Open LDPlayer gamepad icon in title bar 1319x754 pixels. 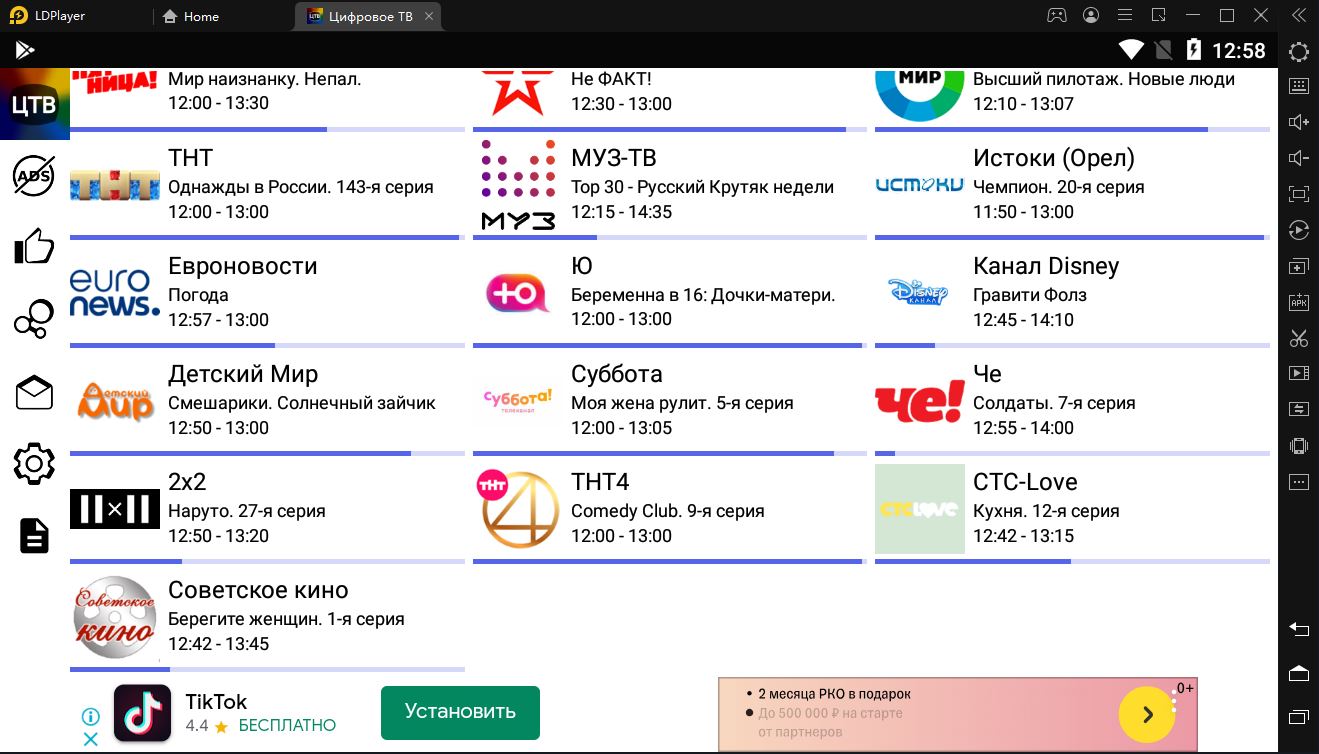click(x=1057, y=15)
